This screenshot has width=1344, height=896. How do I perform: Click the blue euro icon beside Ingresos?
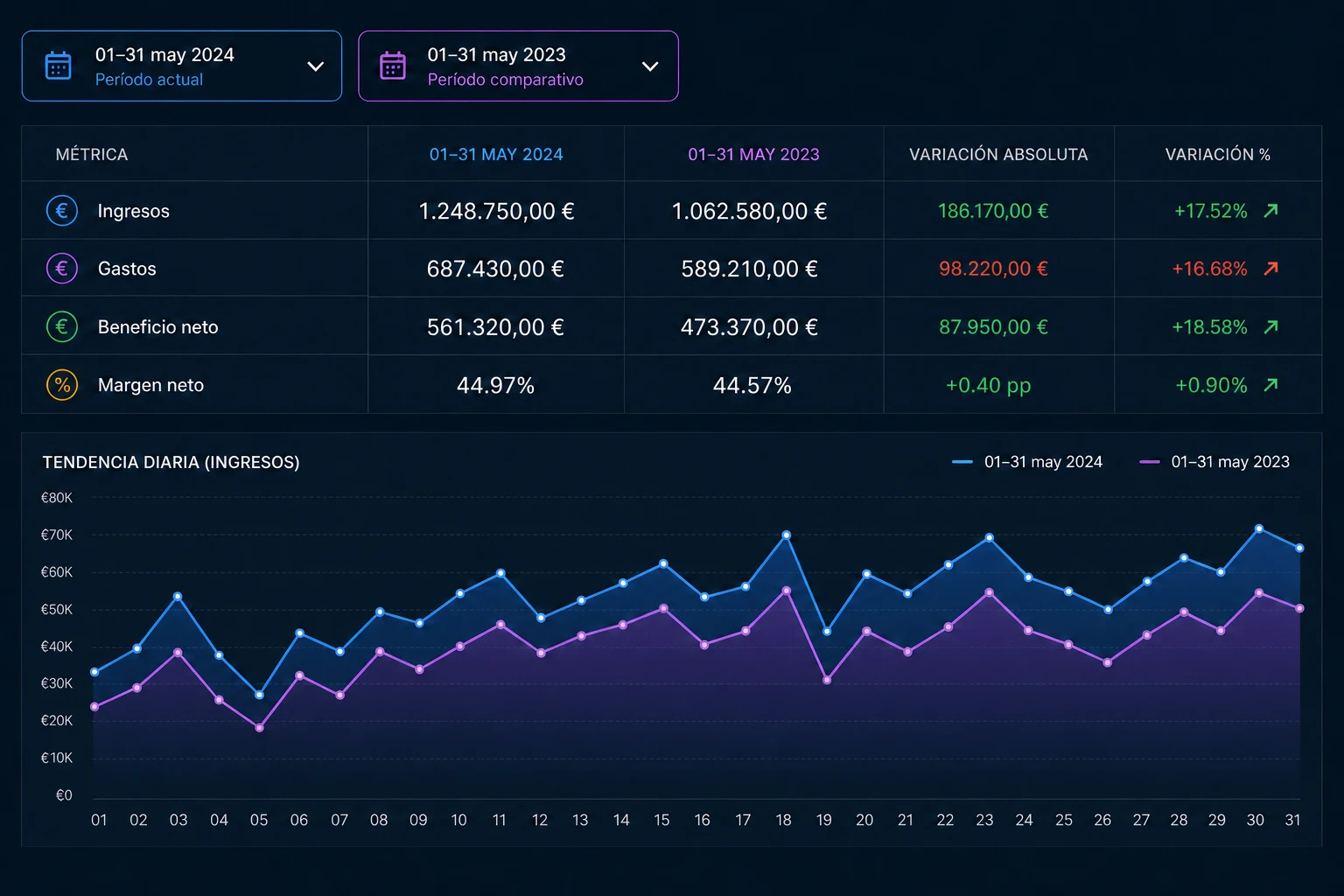(x=62, y=210)
